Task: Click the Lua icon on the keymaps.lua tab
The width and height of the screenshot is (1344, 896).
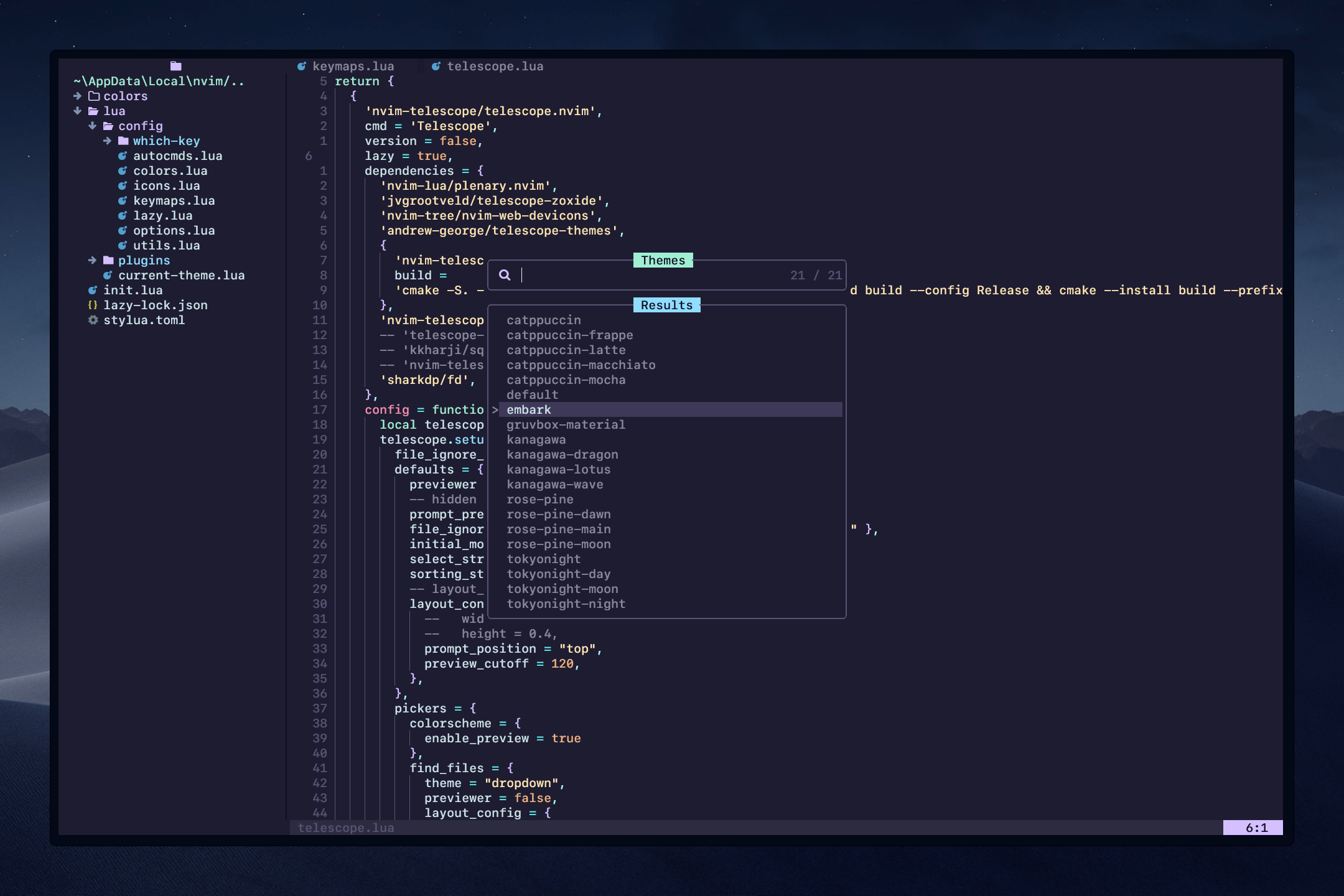Action: [302, 67]
